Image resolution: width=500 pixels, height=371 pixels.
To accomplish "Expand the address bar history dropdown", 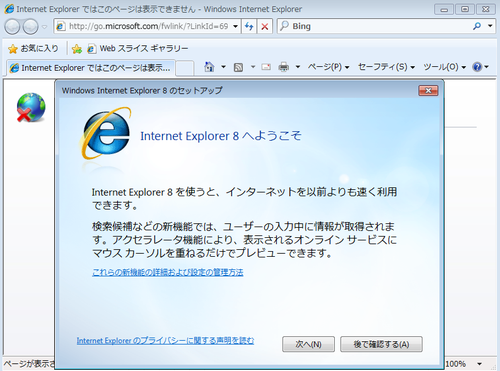I will [x=236, y=26].
